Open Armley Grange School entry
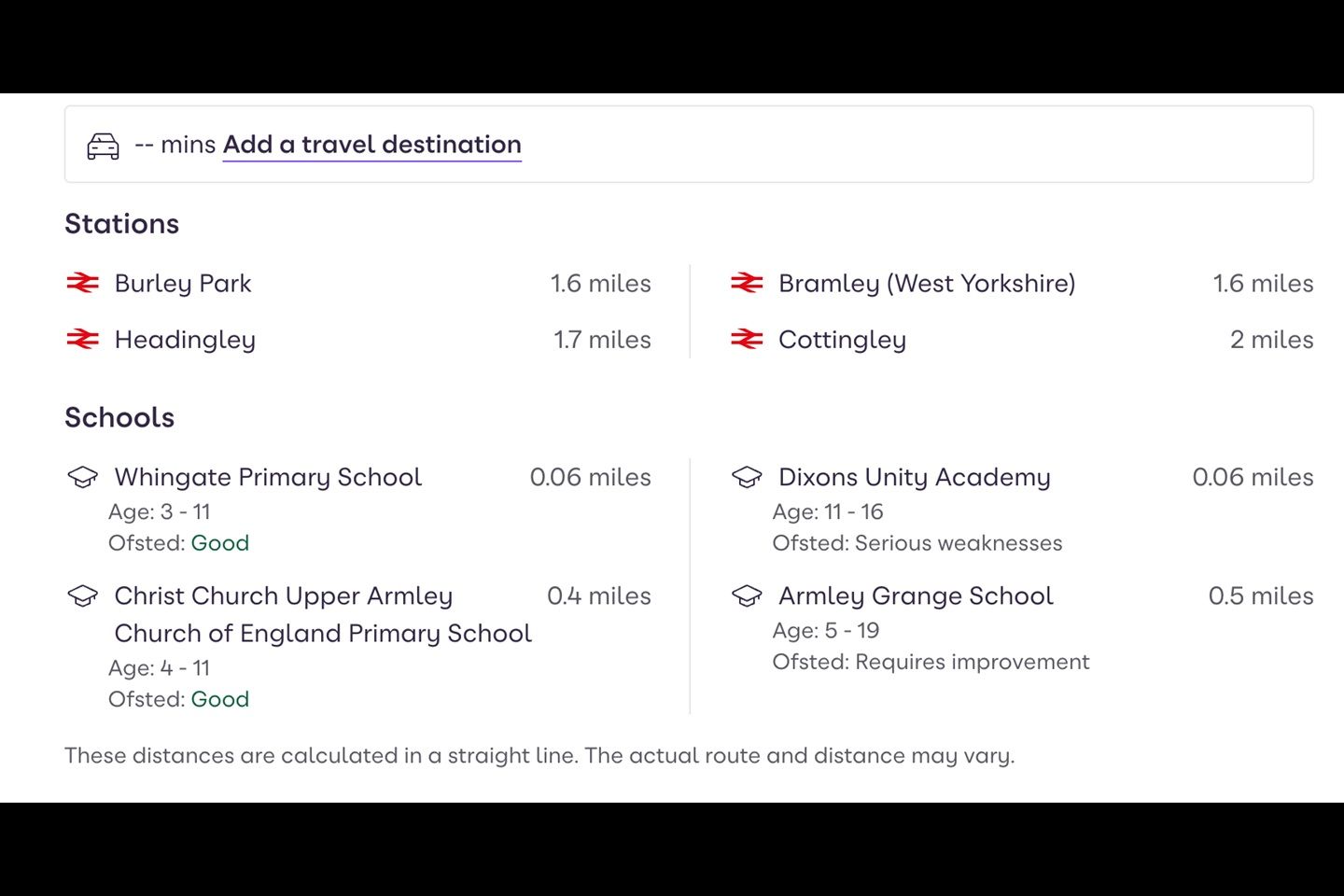 [916, 596]
